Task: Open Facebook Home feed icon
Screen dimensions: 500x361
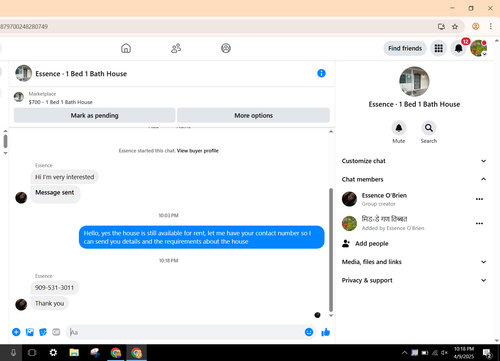Action: (126, 48)
